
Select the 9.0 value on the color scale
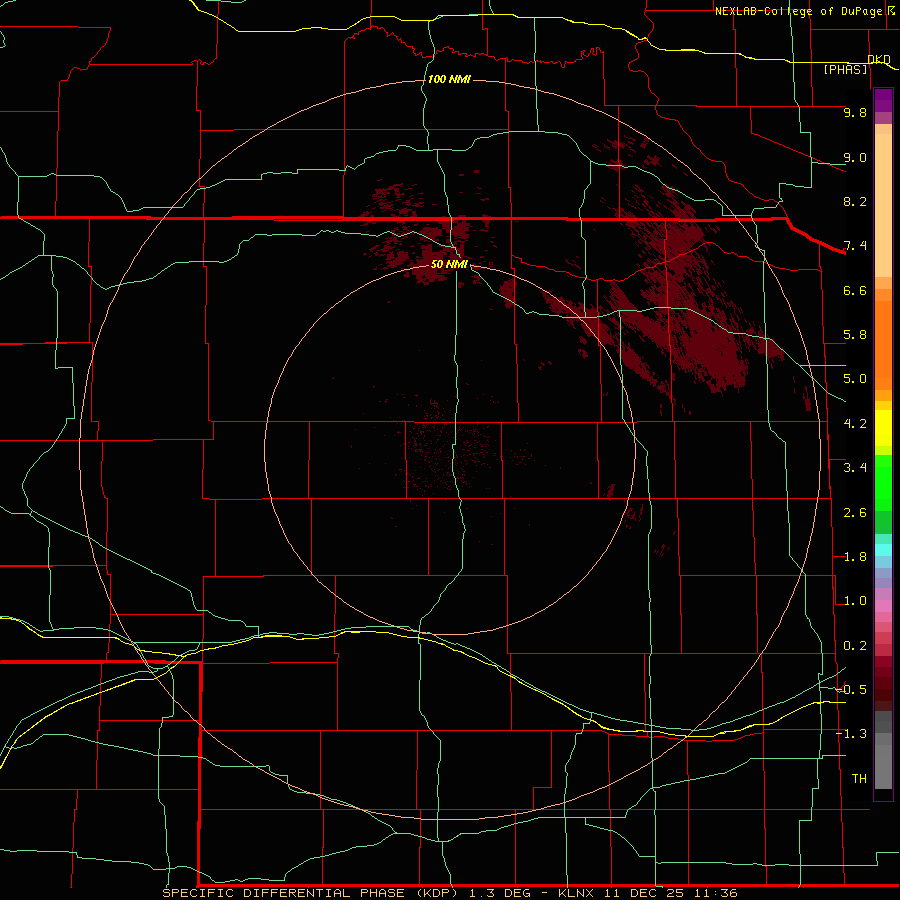(855, 157)
